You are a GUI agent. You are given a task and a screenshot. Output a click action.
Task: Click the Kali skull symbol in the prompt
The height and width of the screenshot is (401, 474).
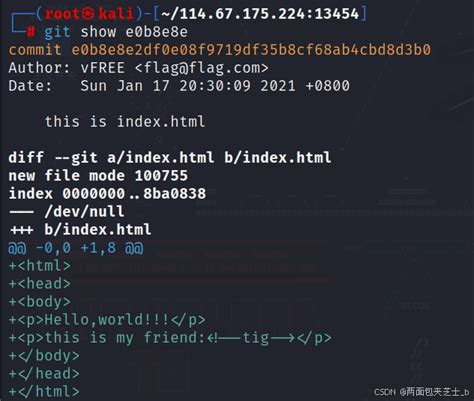pyautogui.click(x=88, y=14)
